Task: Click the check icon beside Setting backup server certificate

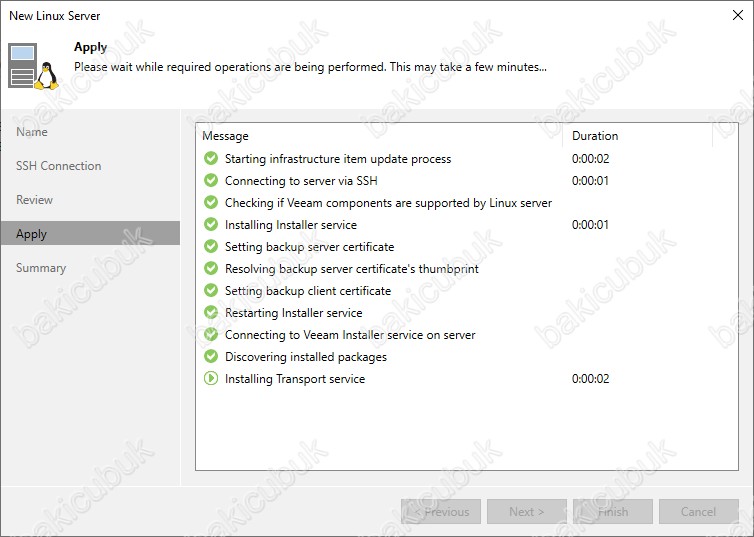Action: [211, 246]
